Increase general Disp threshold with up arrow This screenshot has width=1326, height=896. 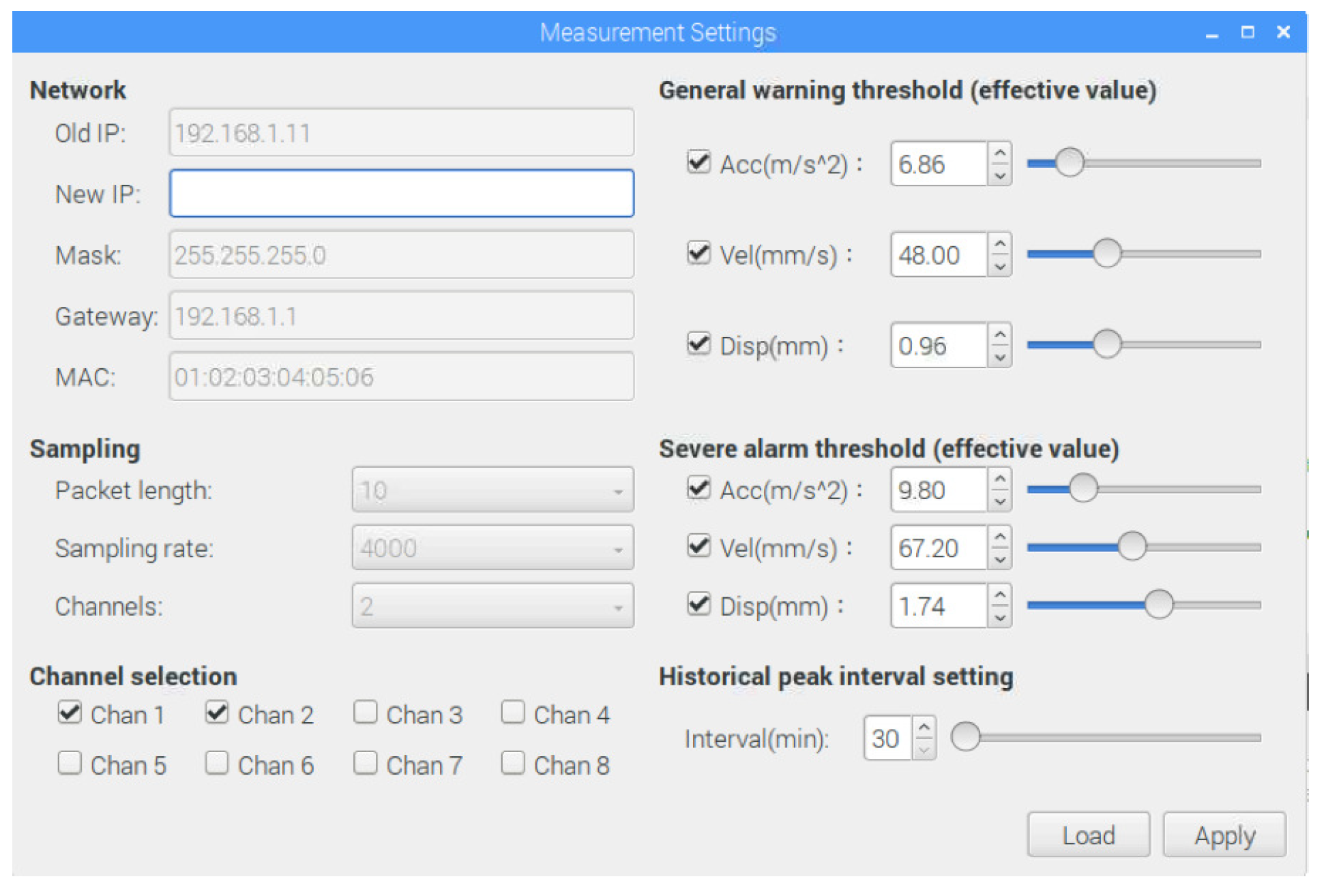tap(999, 334)
